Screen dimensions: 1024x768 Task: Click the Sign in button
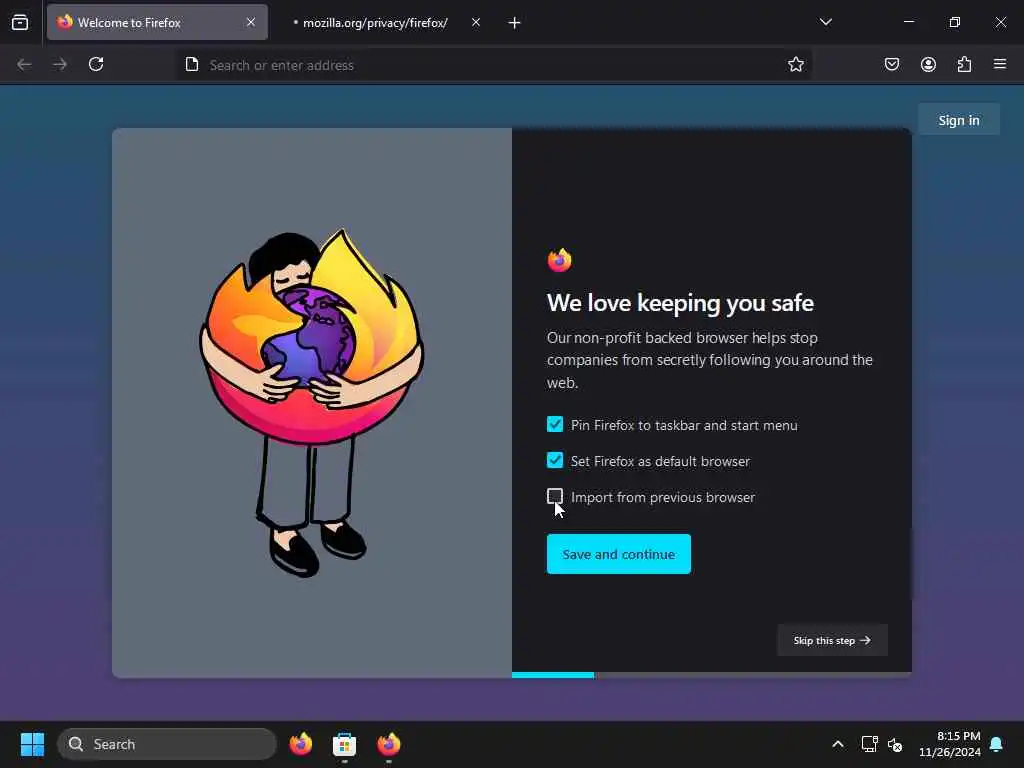[x=959, y=120]
